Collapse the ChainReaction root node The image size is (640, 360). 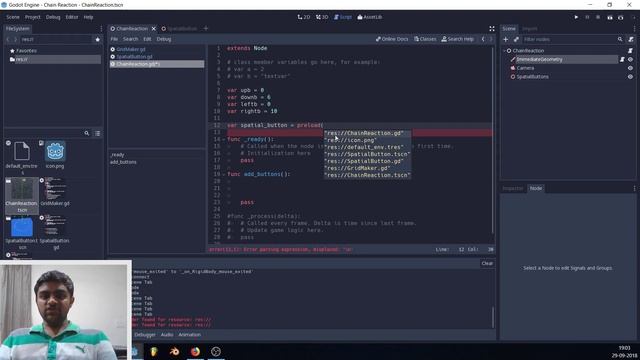coord(504,51)
